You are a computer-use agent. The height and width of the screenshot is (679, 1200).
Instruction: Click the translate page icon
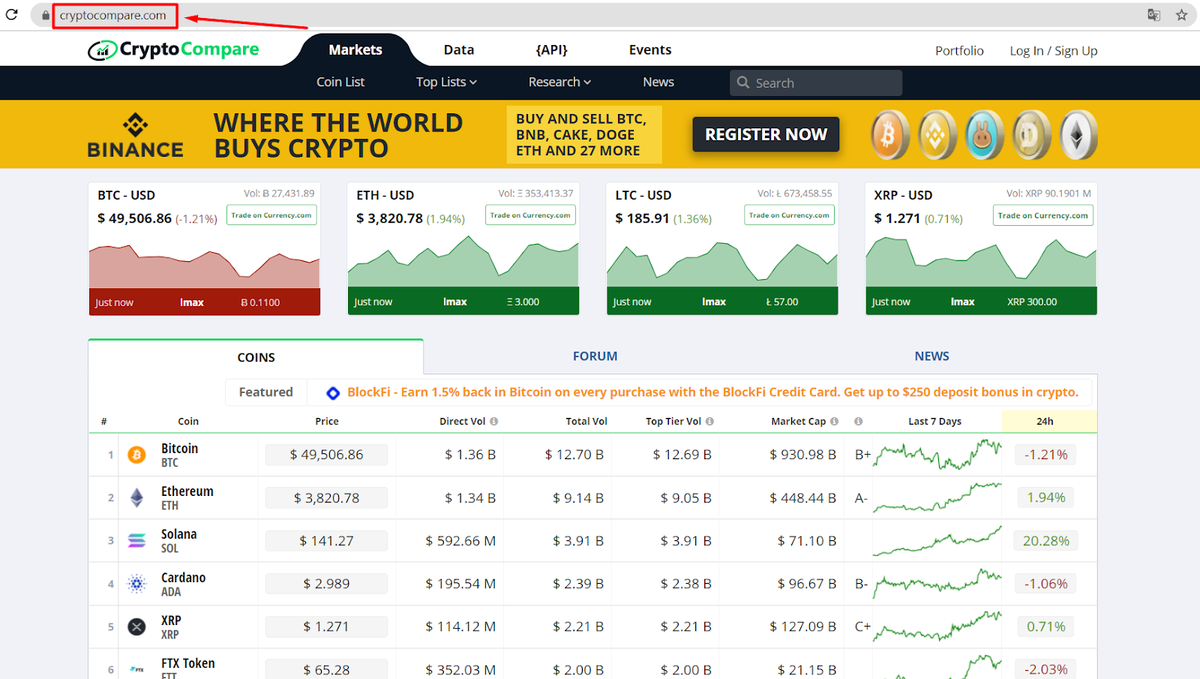click(1154, 15)
